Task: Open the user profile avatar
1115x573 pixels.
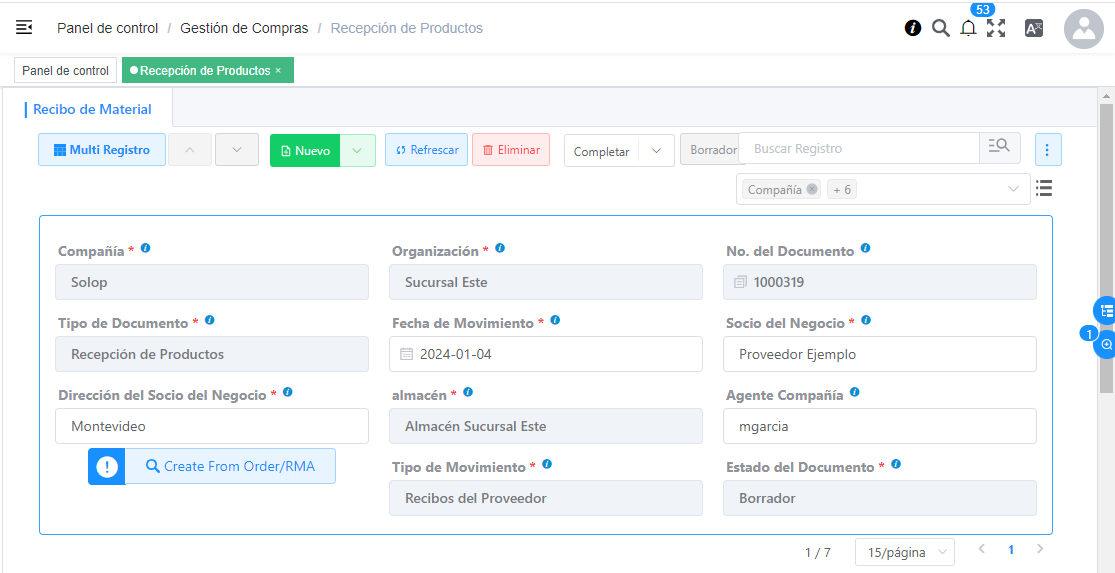Action: point(1083,30)
